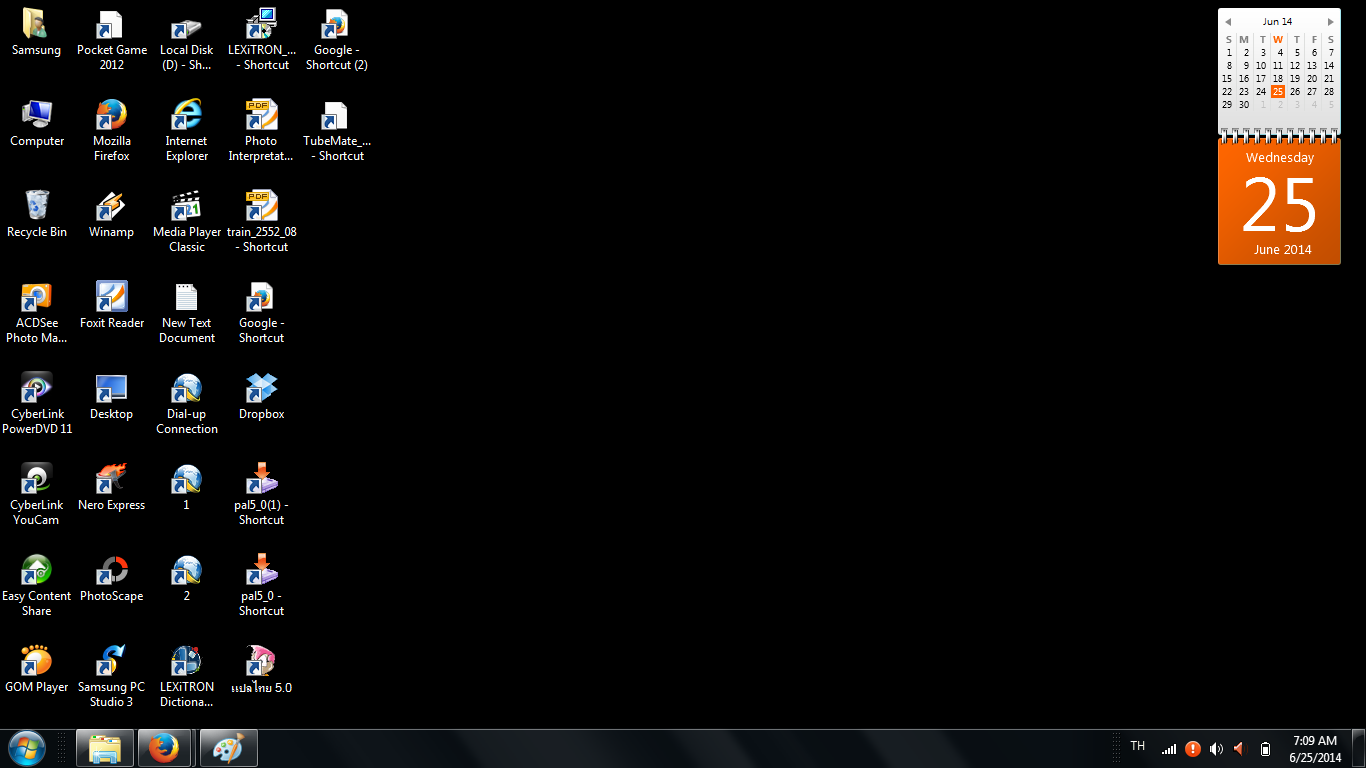The image size is (1366, 768).
Task: Select the Mozilla Firefox desktop shortcut
Action: click(112, 131)
